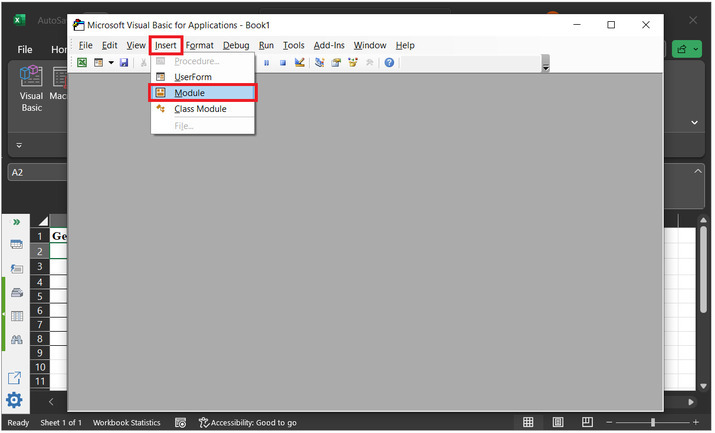The width and height of the screenshot is (715, 433).
Task: Click Accessibility: Good to go status
Action: 247,423
